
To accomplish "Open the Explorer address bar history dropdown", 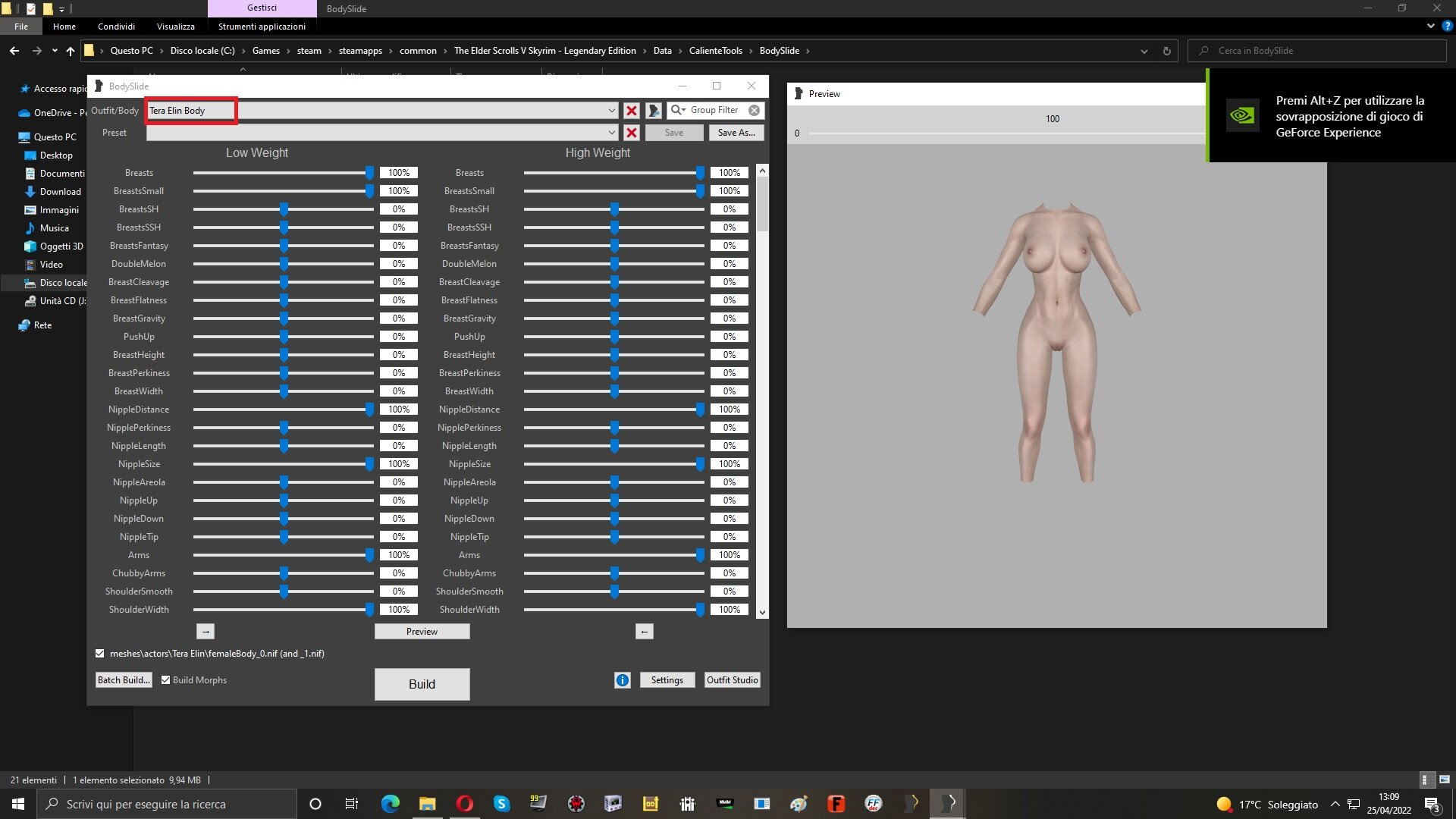I will [1144, 51].
